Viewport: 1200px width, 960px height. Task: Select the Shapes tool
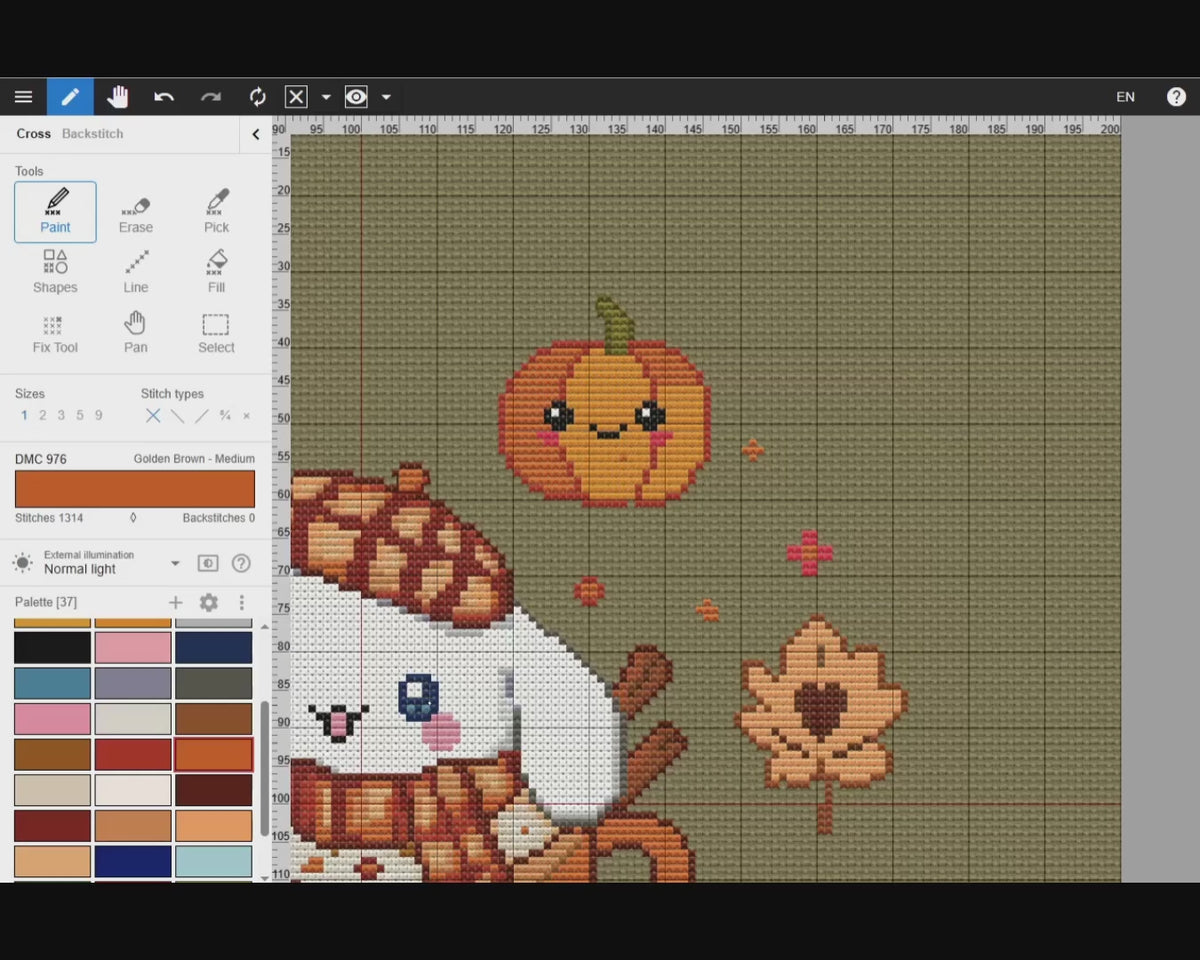(55, 272)
